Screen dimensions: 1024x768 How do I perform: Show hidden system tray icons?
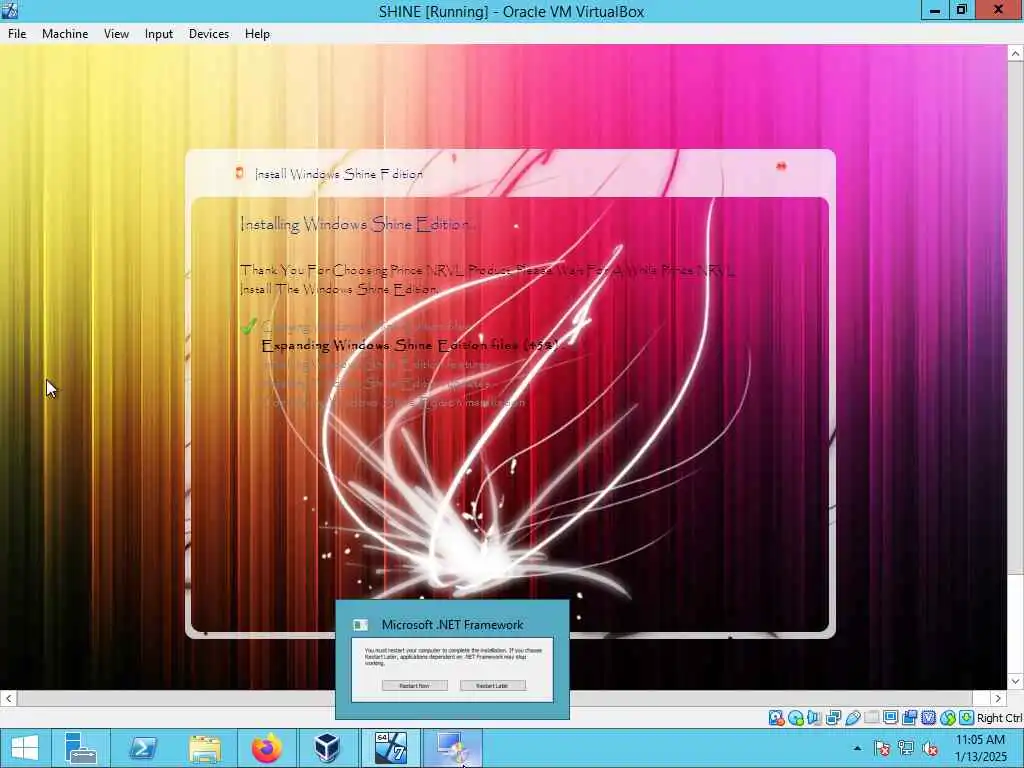click(857, 748)
